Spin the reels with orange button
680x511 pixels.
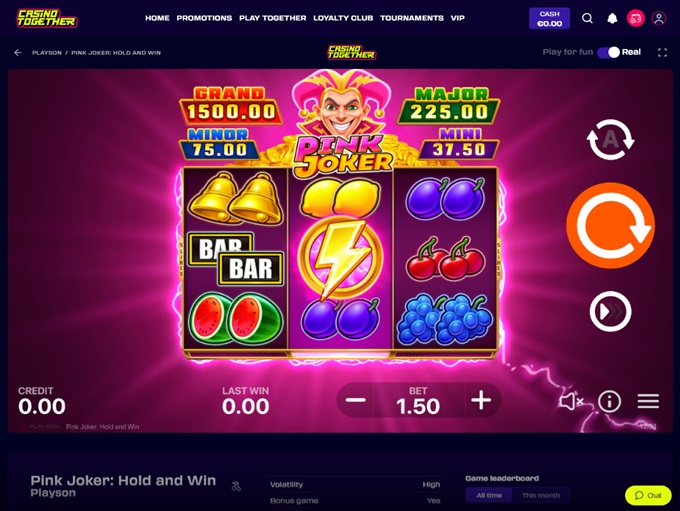tap(611, 226)
